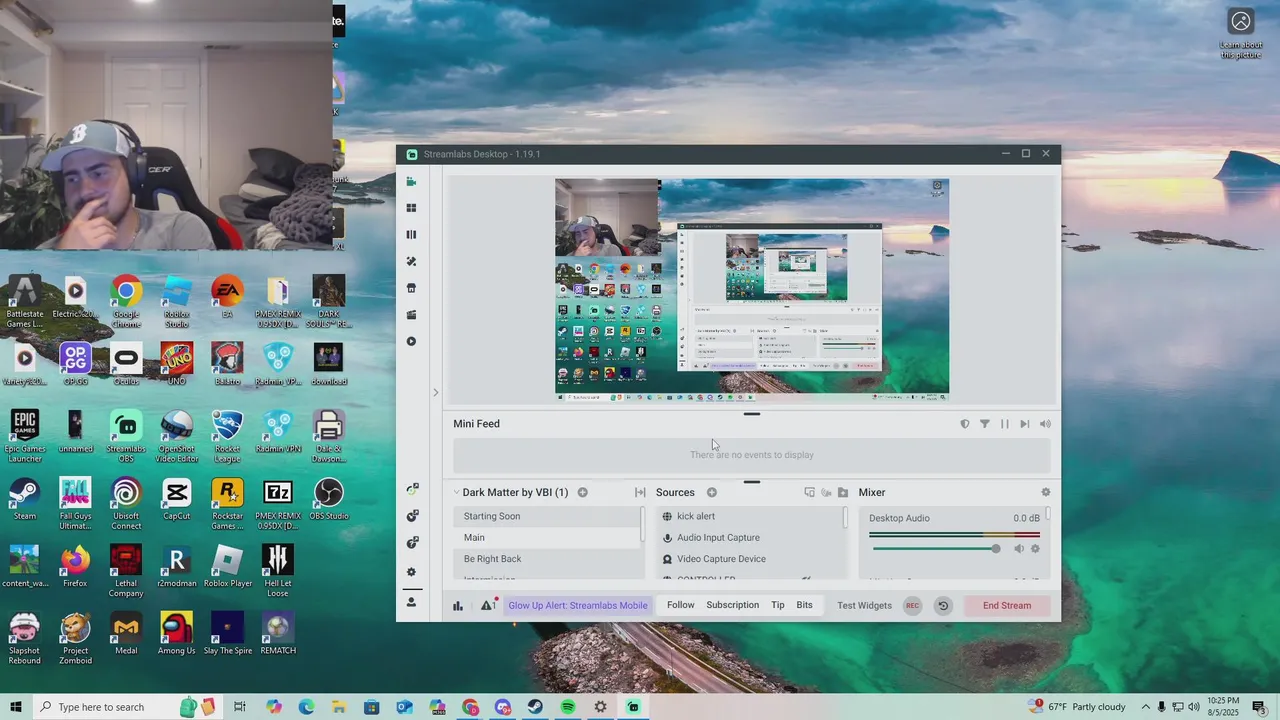Open replay buffer icon next to REC
The image size is (1280, 720).
pos(943,605)
